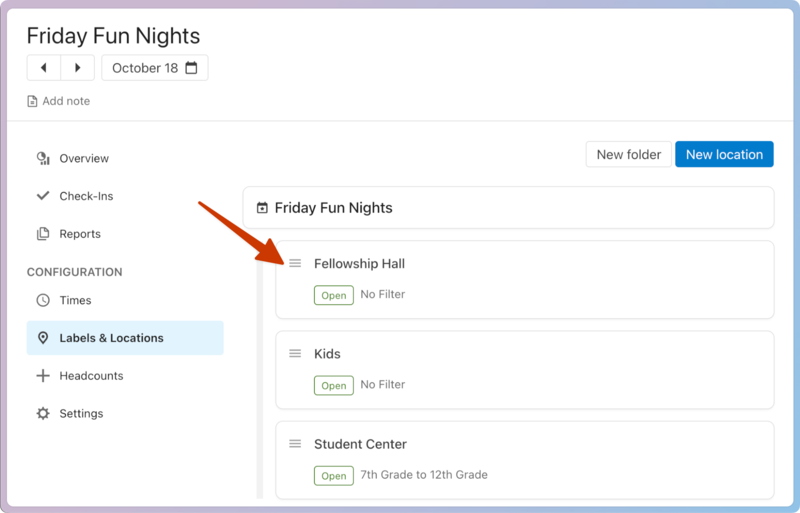
Task: Click the Fellowship Hall drag handle icon
Action: click(295, 263)
